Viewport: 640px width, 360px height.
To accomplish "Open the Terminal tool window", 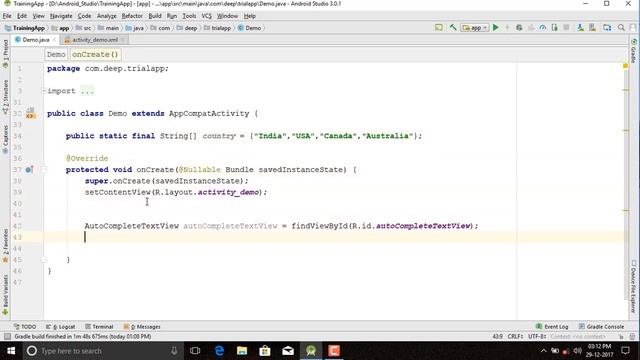I will 99,327.
